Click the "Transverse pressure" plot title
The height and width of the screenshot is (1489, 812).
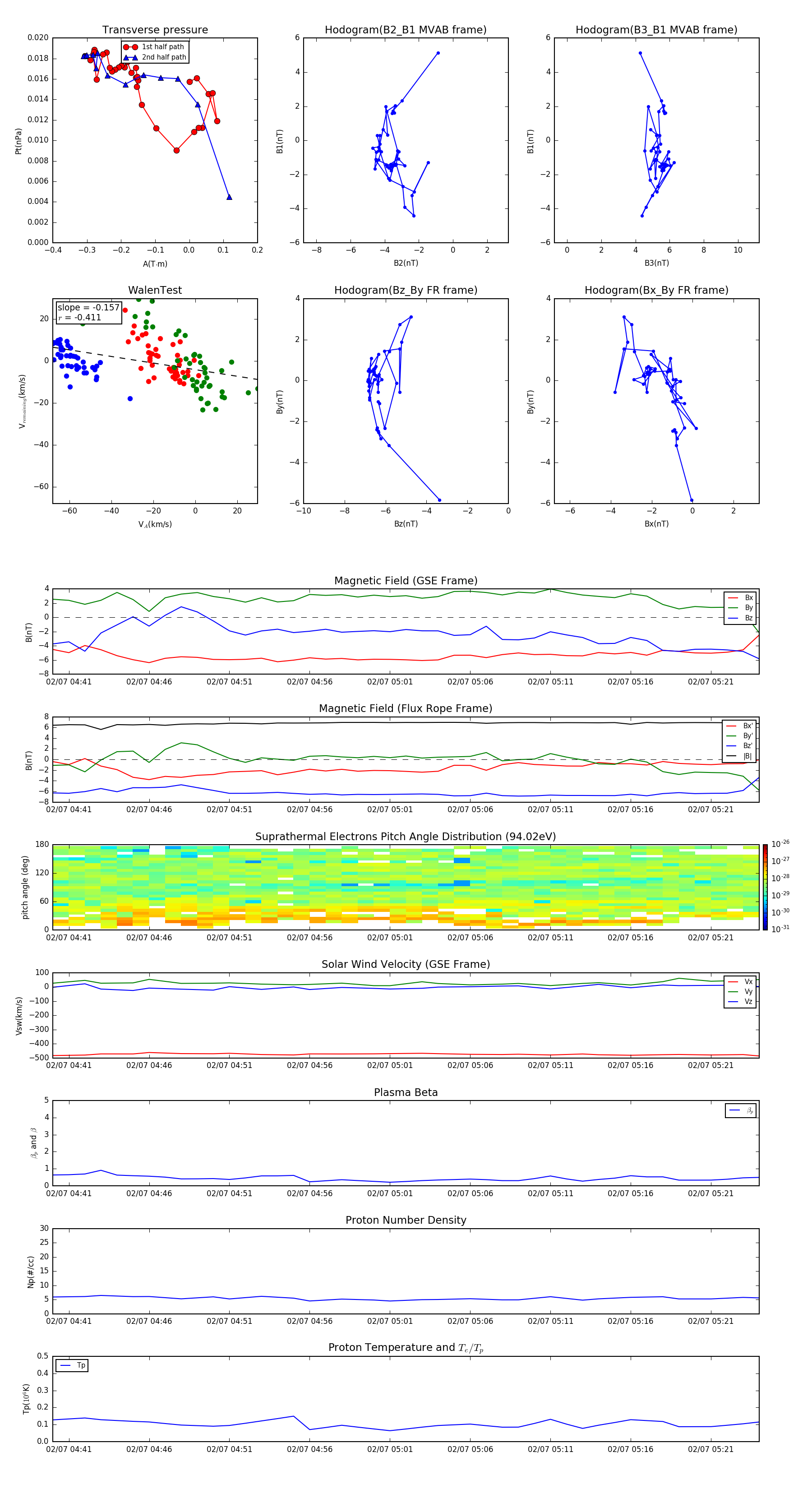[155, 30]
